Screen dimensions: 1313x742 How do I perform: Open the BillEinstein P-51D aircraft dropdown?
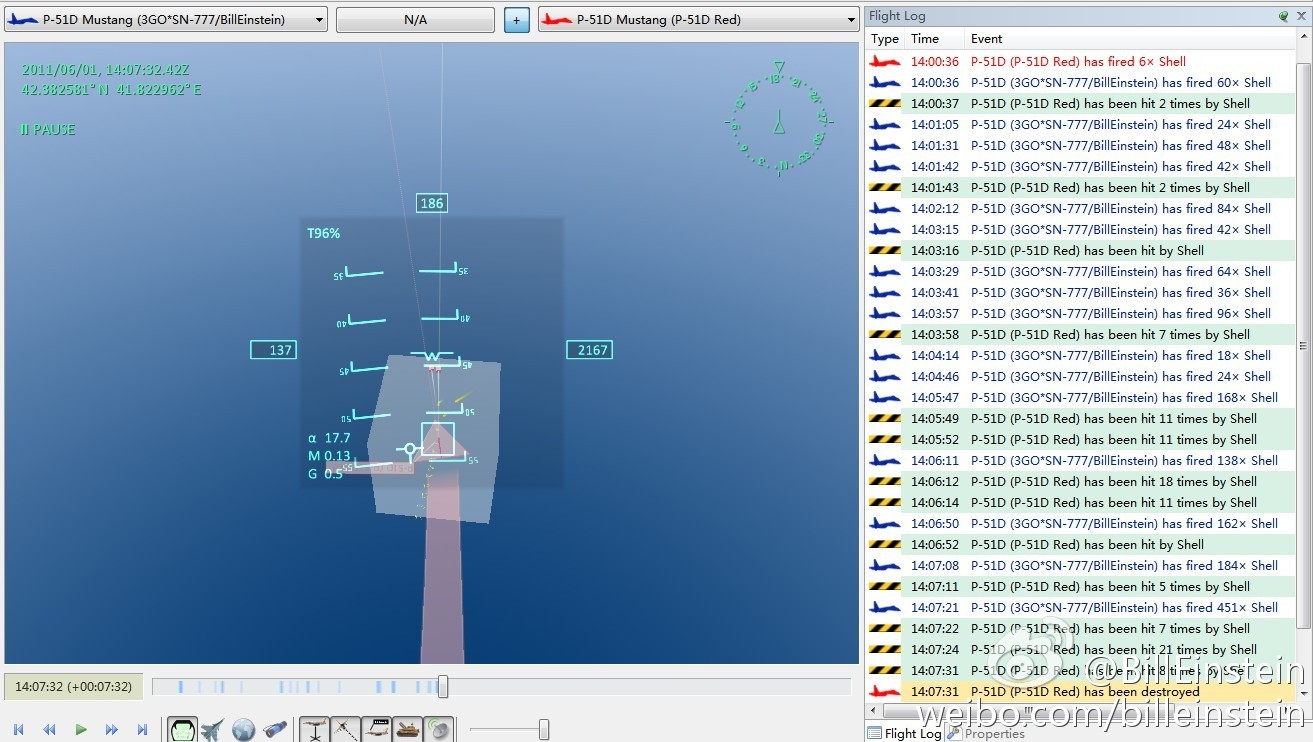[x=166, y=19]
